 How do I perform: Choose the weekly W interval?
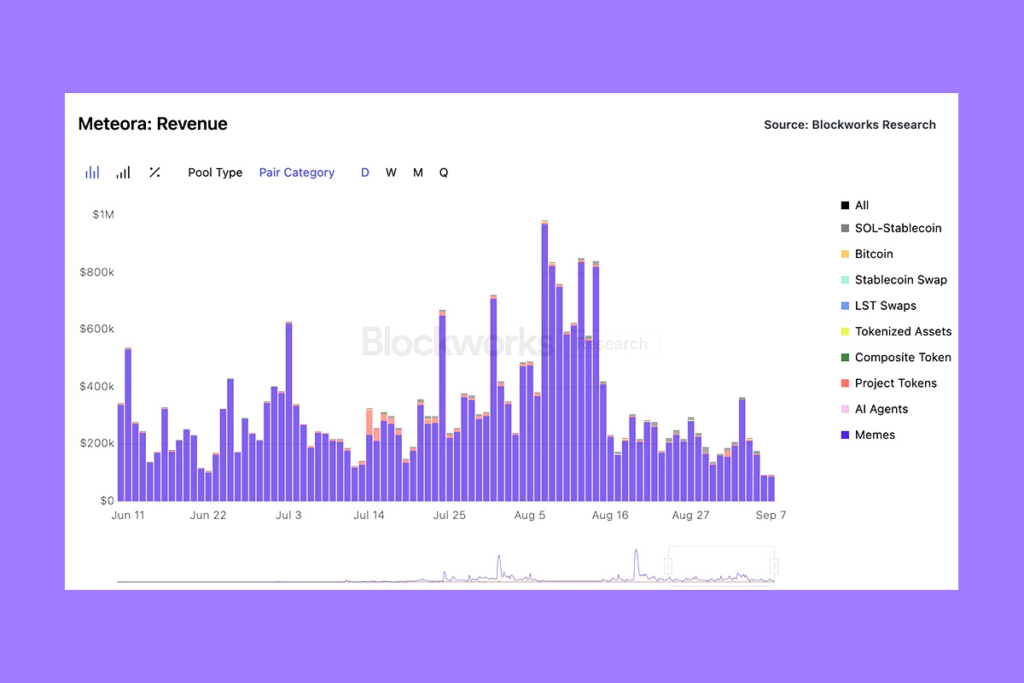click(391, 172)
